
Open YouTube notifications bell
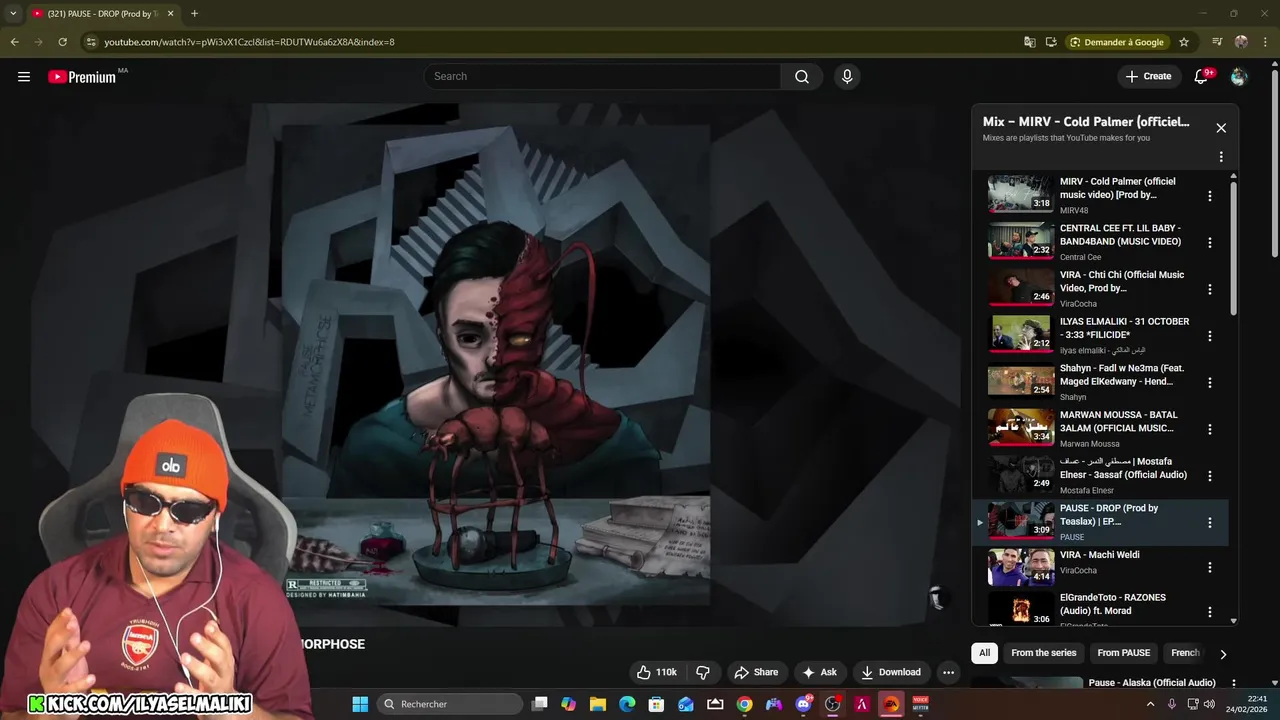(x=1202, y=76)
